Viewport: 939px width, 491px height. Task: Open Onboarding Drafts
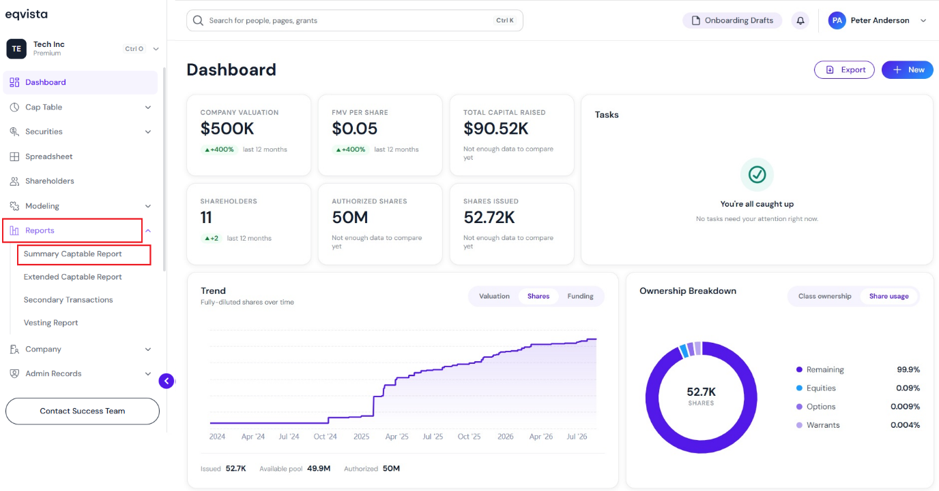[x=732, y=20]
